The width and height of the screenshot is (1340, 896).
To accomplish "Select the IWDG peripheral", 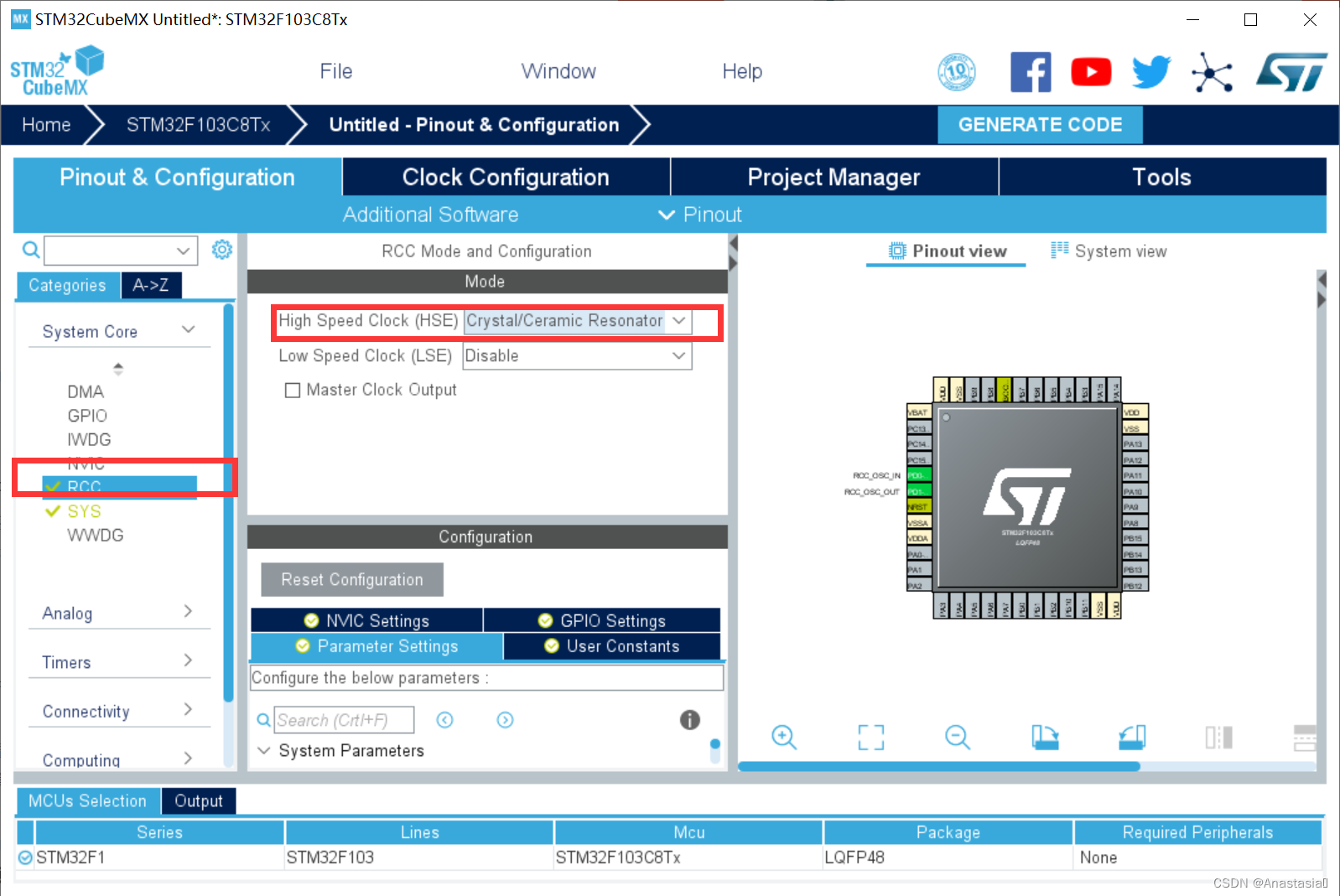I will click(x=89, y=440).
